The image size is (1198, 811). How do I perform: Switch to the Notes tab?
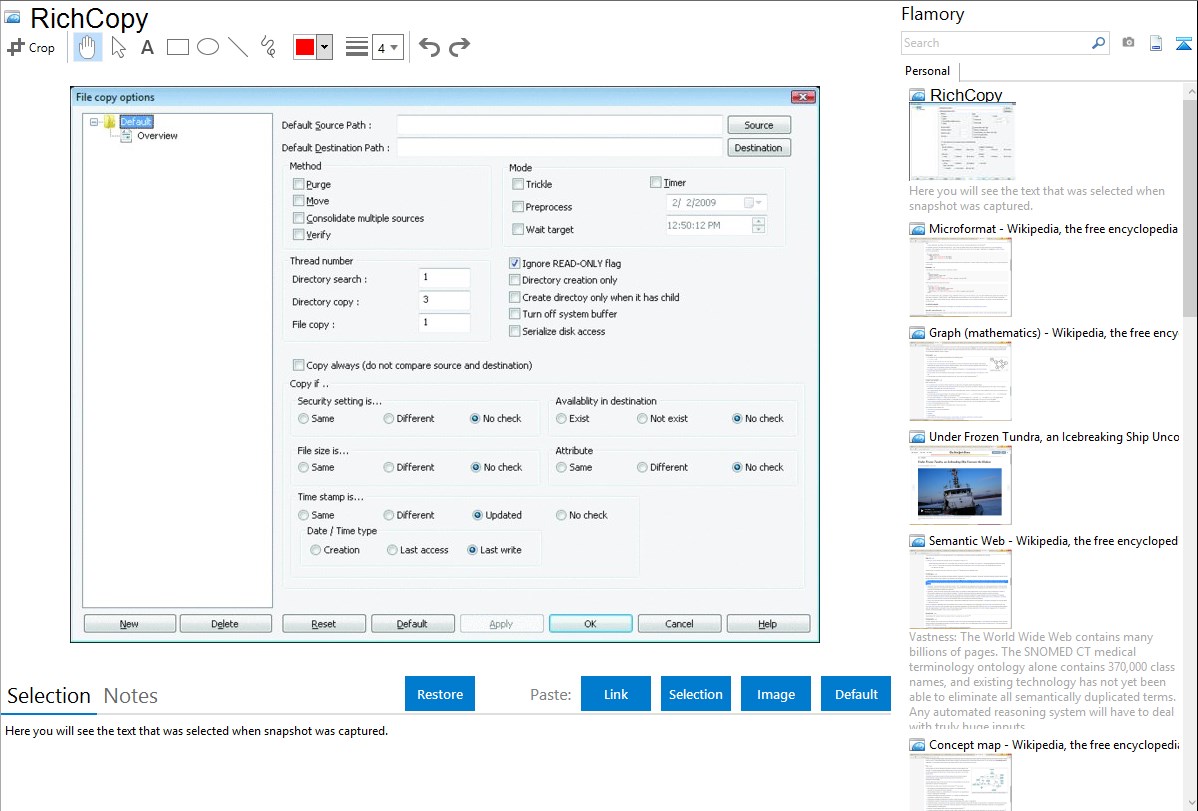tap(130, 696)
